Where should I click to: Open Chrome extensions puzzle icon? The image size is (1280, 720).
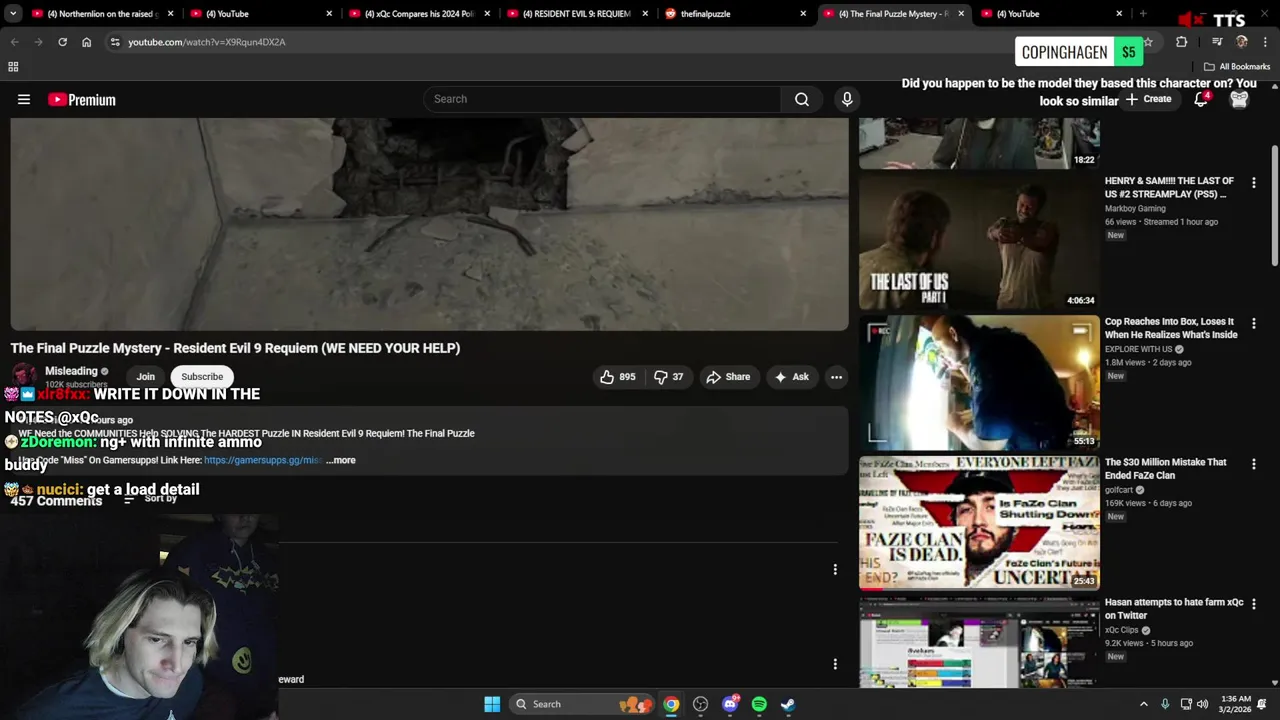point(1181,42)
